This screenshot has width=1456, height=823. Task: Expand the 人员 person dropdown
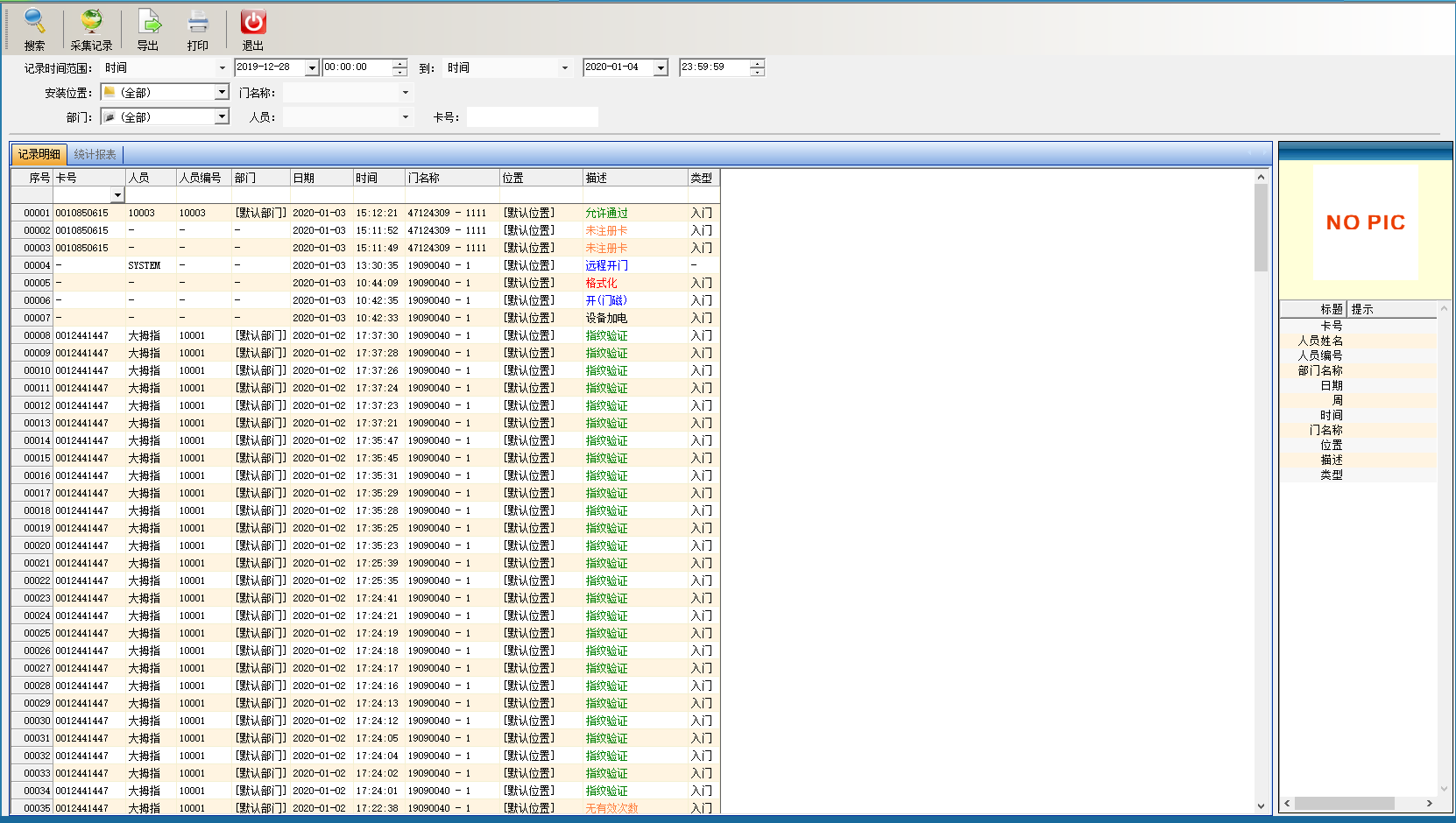click(x=405, y=116)
